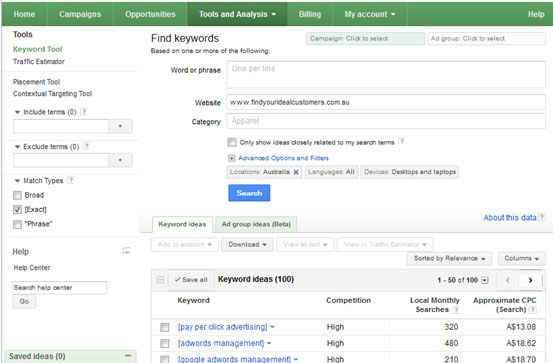Image resolution: width=553 pixels, height=363 pixels.
Task: Open View as text dropdown
Action: coord(305,244)
